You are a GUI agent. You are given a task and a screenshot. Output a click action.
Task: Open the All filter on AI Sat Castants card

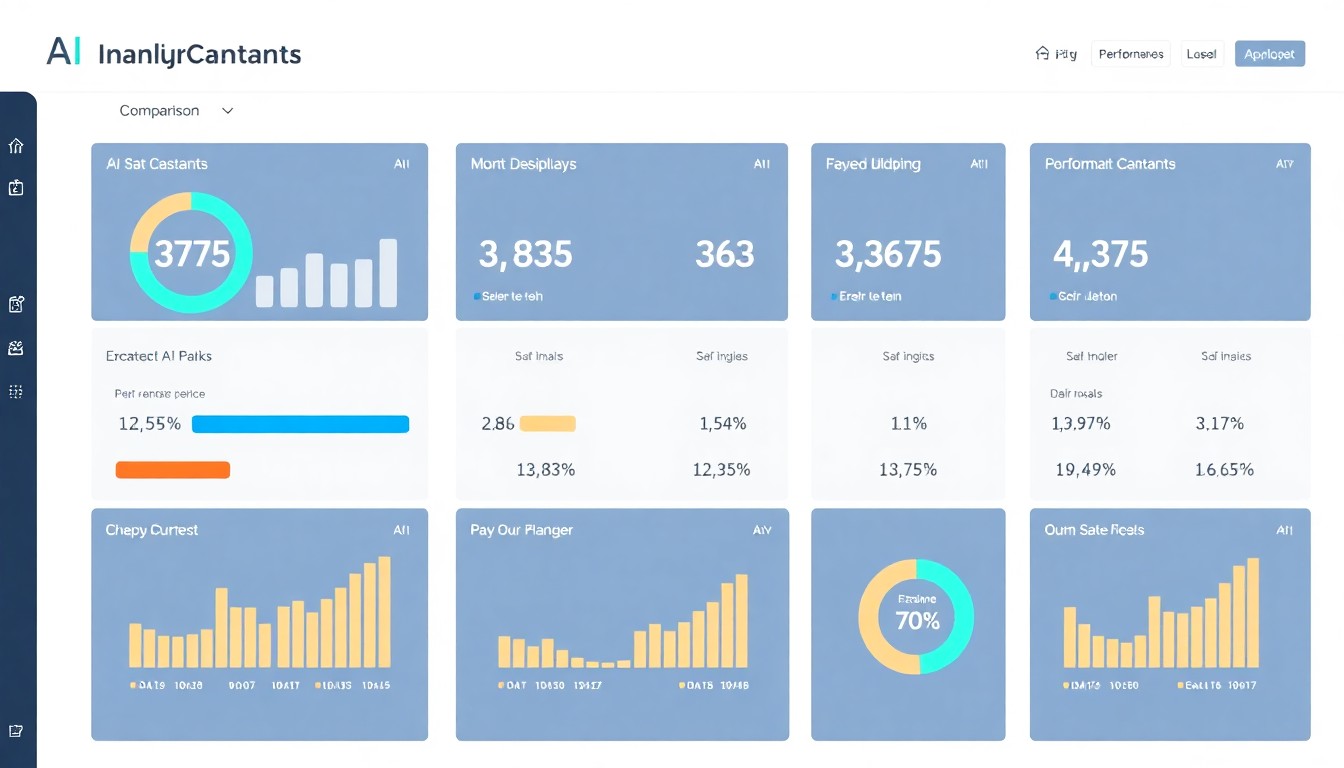[401, 164]
